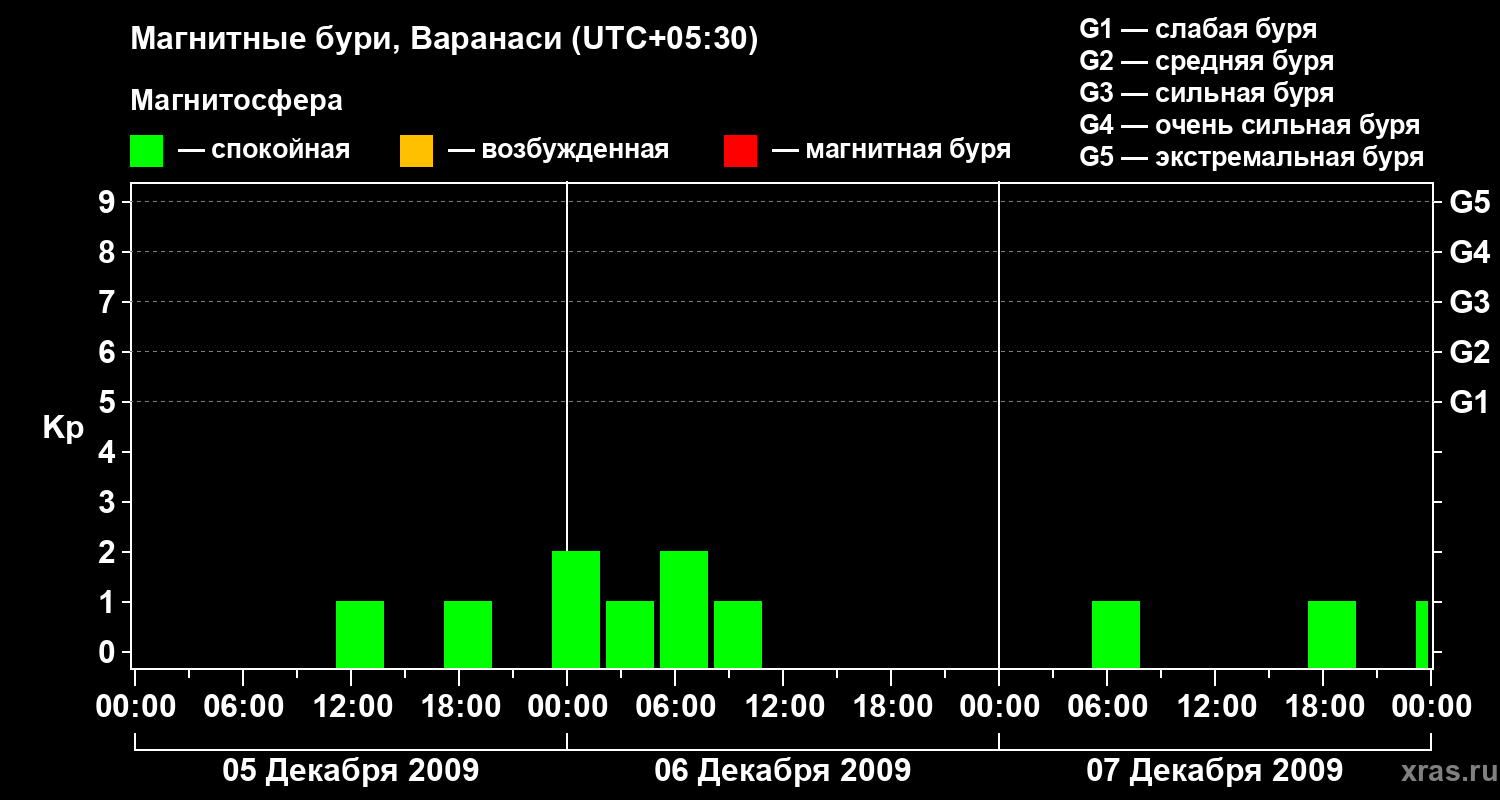Click the Kp axis value 5

click(109, 402)
